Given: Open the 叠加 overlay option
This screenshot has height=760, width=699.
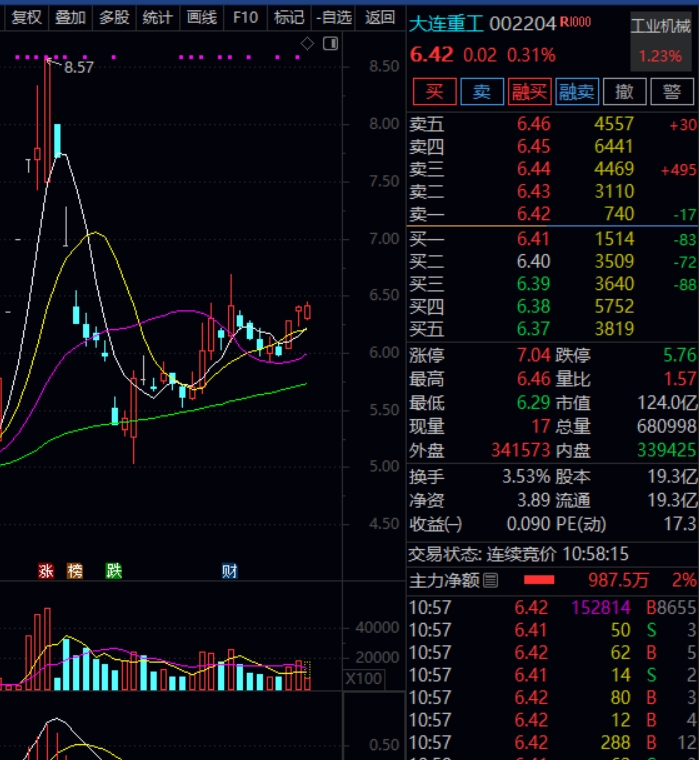Looking at the screenshot, I should tap(70, 18).
